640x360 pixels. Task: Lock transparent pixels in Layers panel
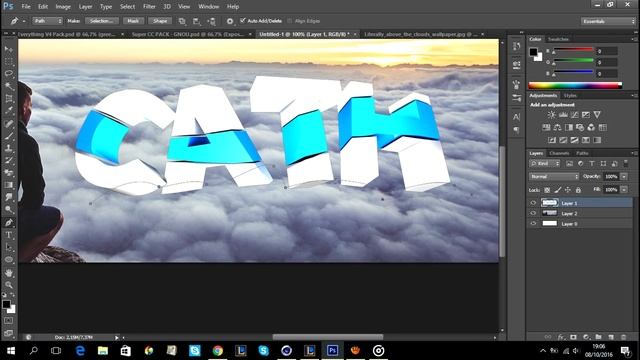tap(547, 190)
